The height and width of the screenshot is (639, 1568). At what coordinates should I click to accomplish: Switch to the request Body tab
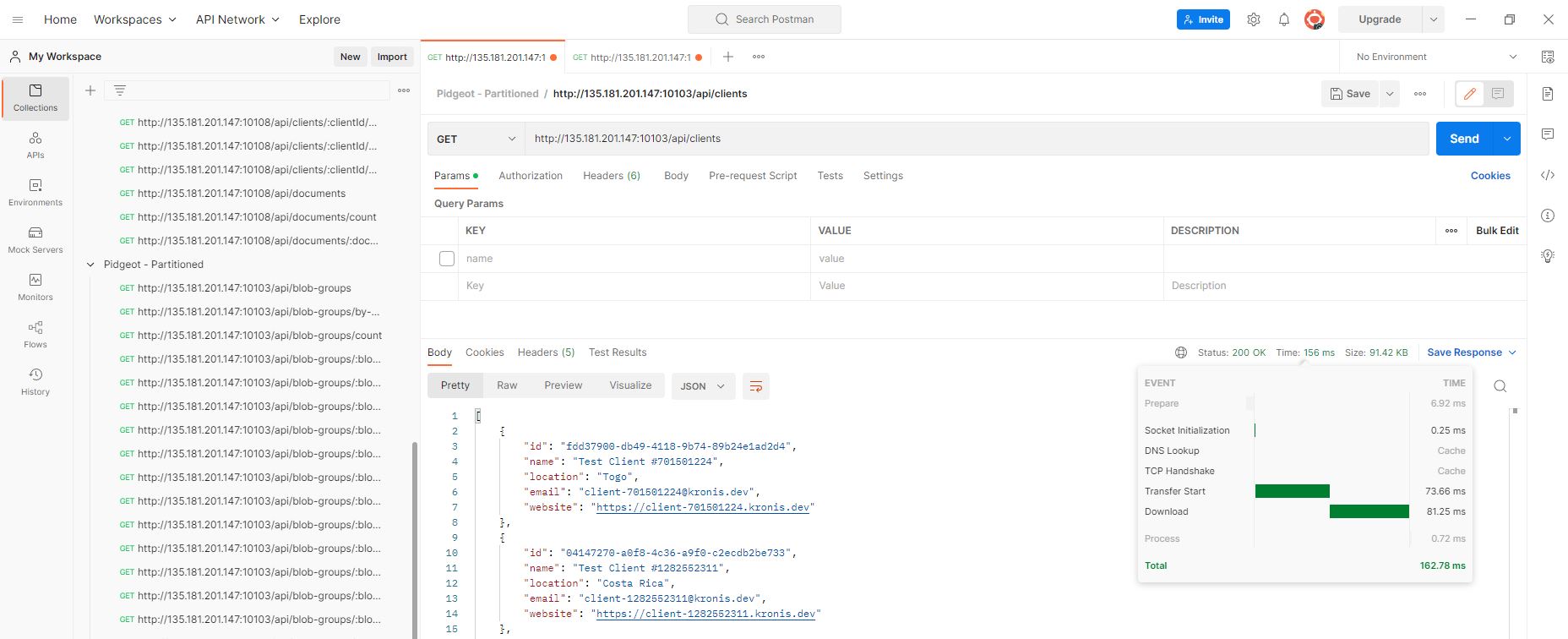[x=676, y=176]
